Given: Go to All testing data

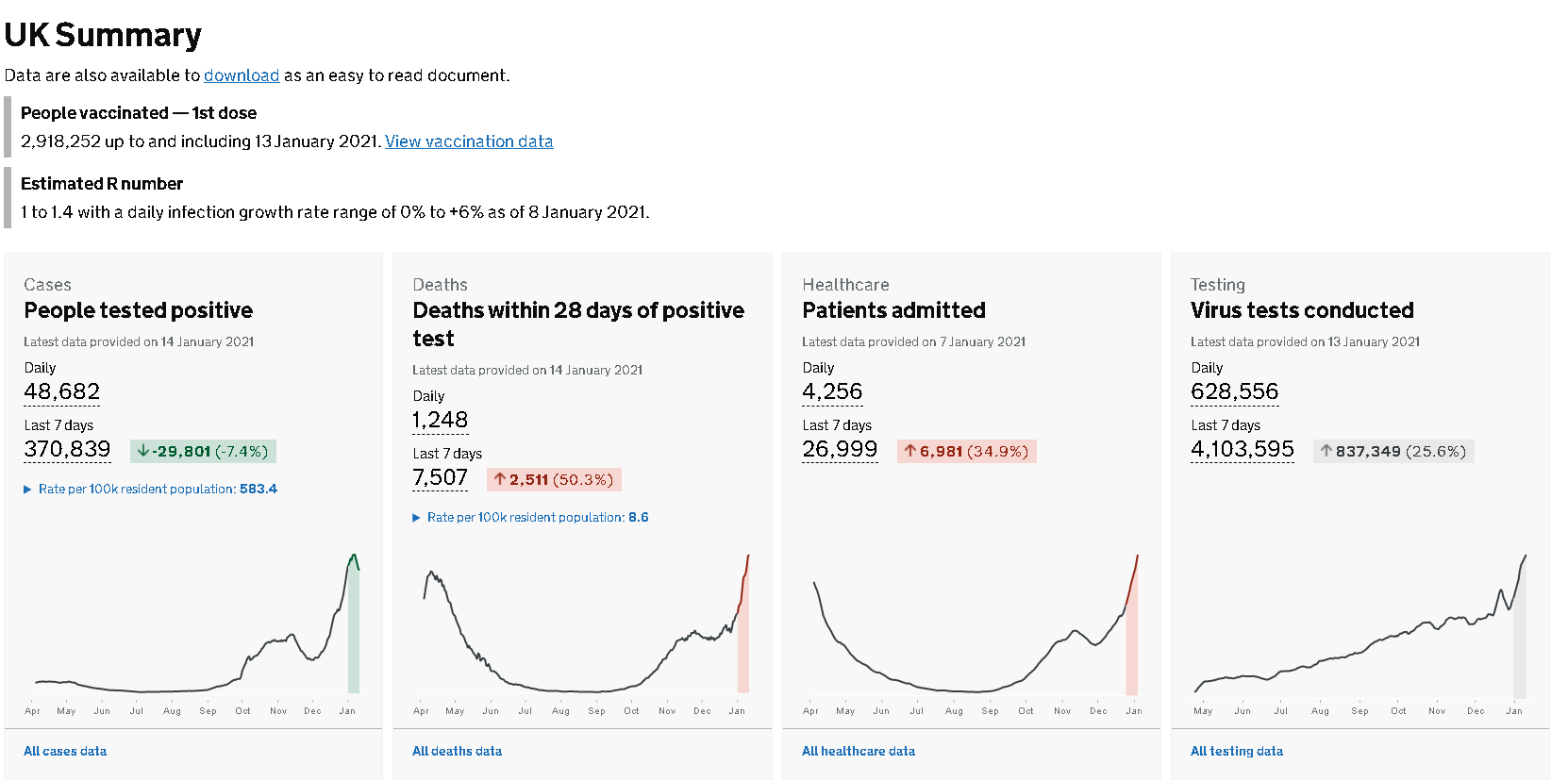Looking at the screenshot, I should pyautogui.click(x=1237, y=751).
